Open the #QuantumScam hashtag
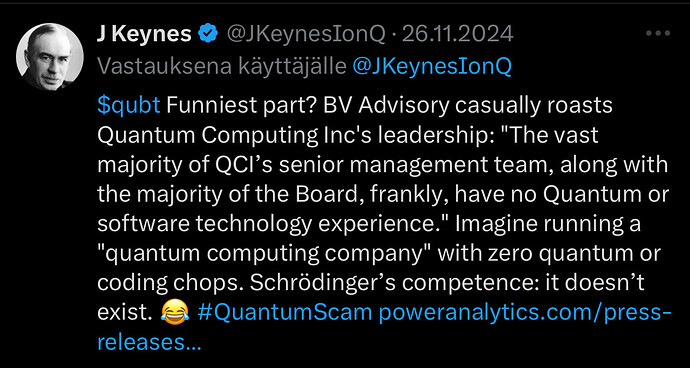Image resolution: width=690 pixels, height=368 pixels. (x=285, y=313)
